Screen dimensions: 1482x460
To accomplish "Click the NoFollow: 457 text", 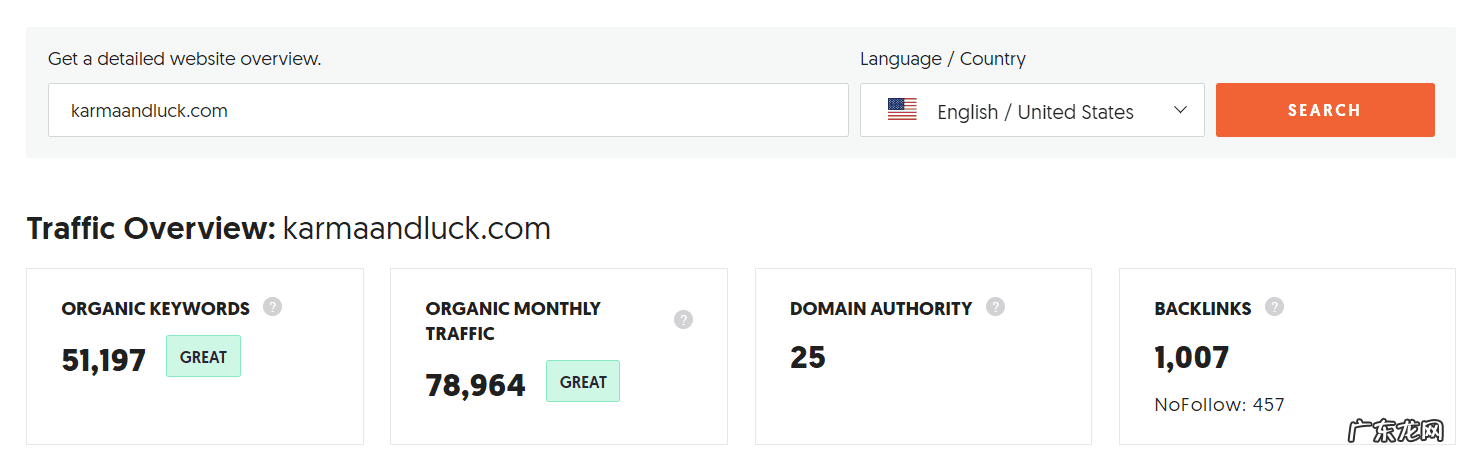I will (x=1219, y=405).
